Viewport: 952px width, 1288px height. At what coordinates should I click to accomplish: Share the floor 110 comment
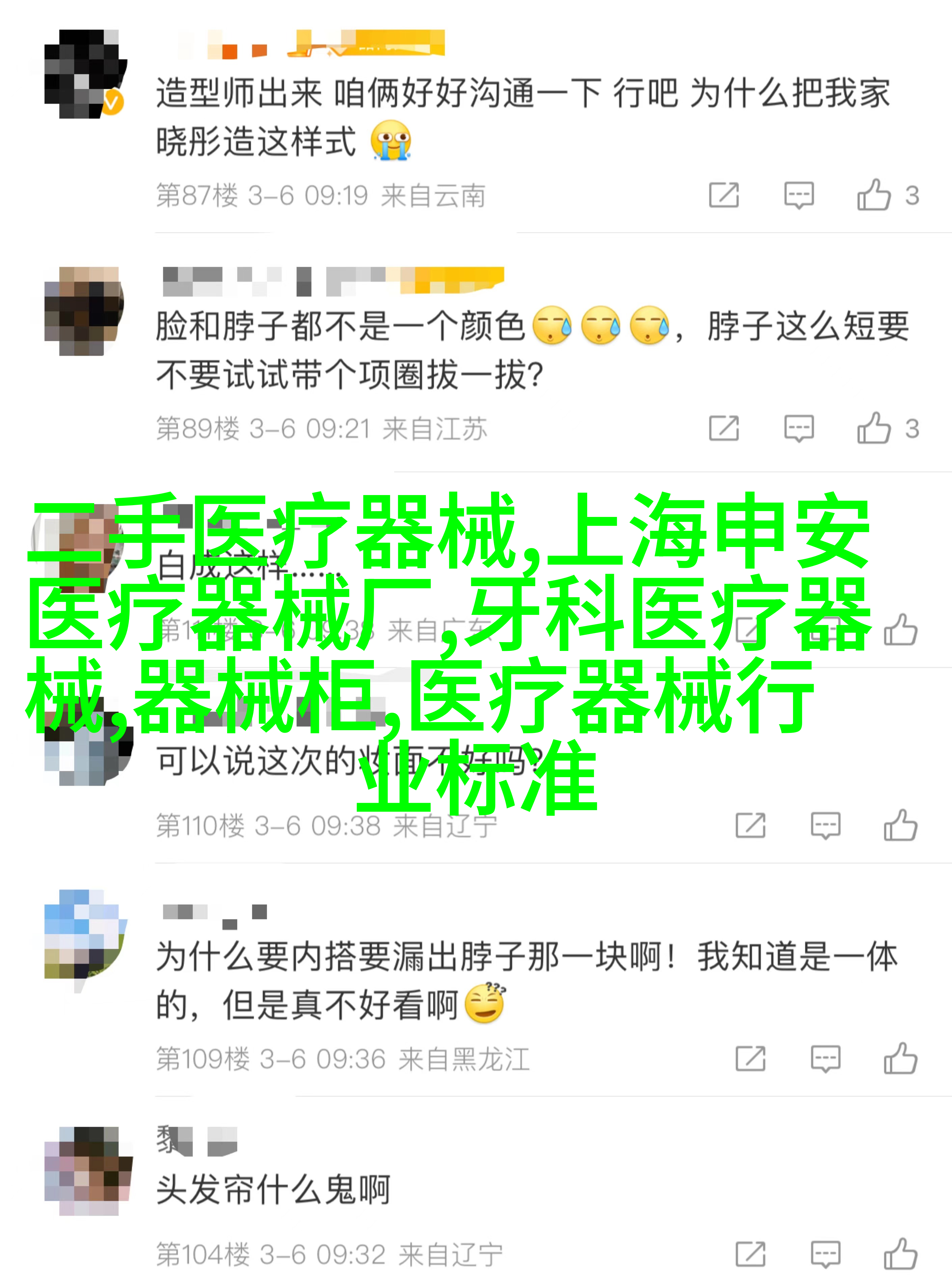[750, 825]
